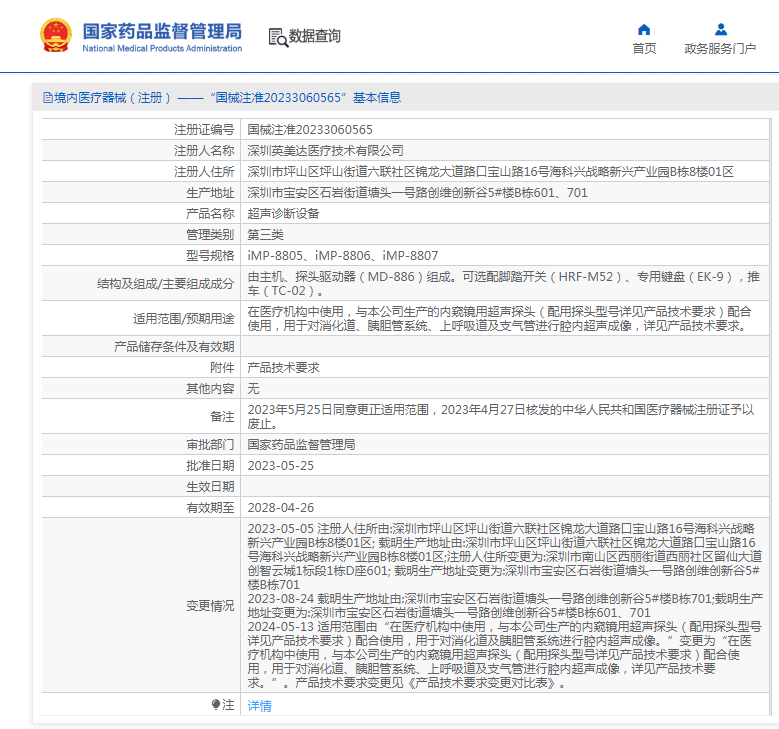Click the 数据查询 label
This screenshot has height=729, width=779.
314,36
